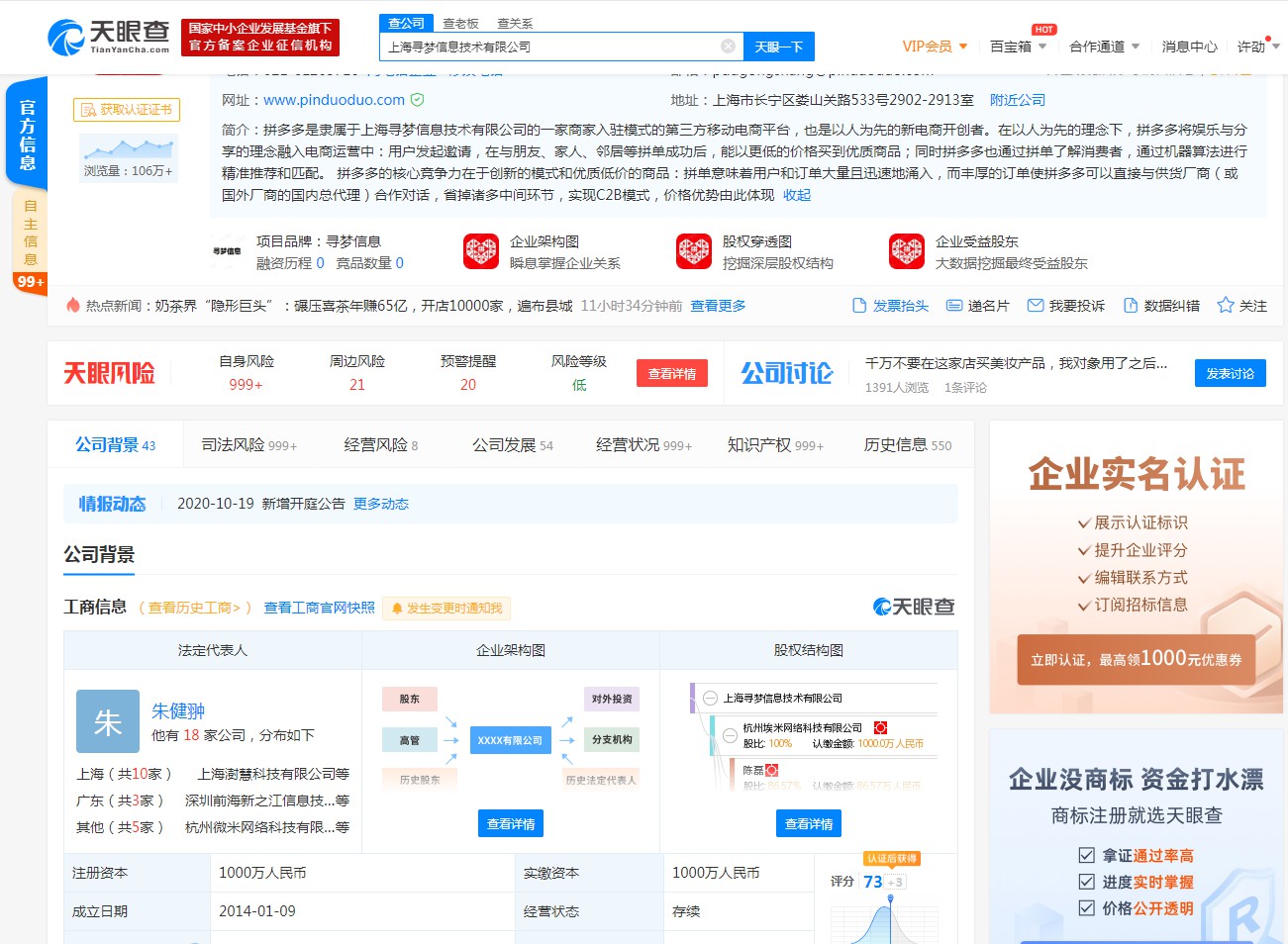Viewport: 1288px width, 944px height.
Task: Open the 知识产权 tab
Action: [x=775, y=445]
